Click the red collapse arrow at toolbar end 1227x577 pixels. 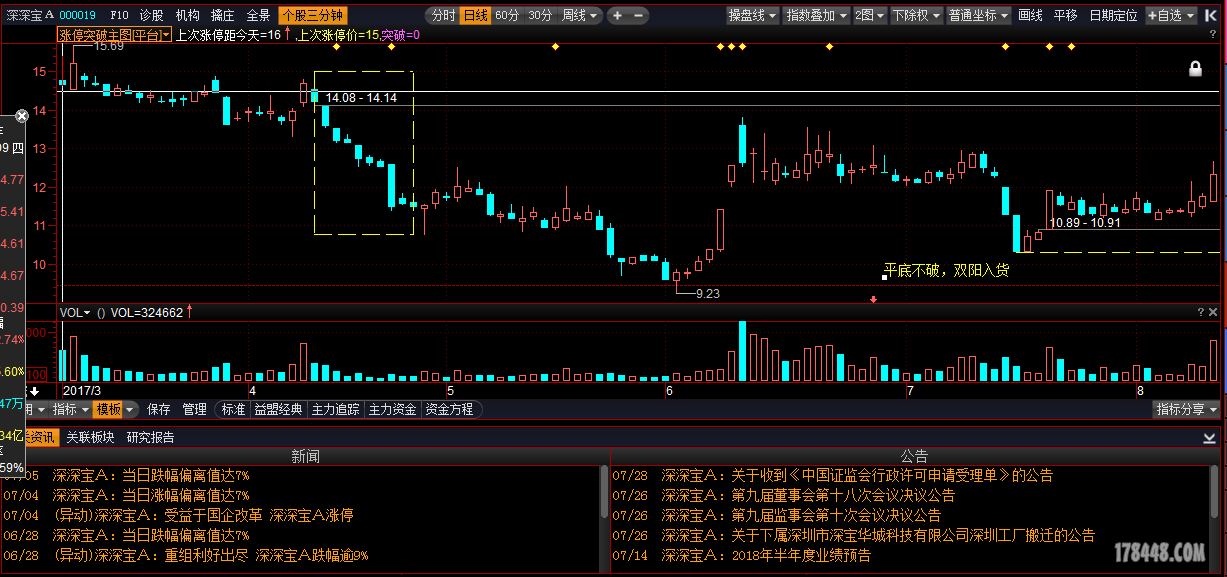tap(1212, 16)
